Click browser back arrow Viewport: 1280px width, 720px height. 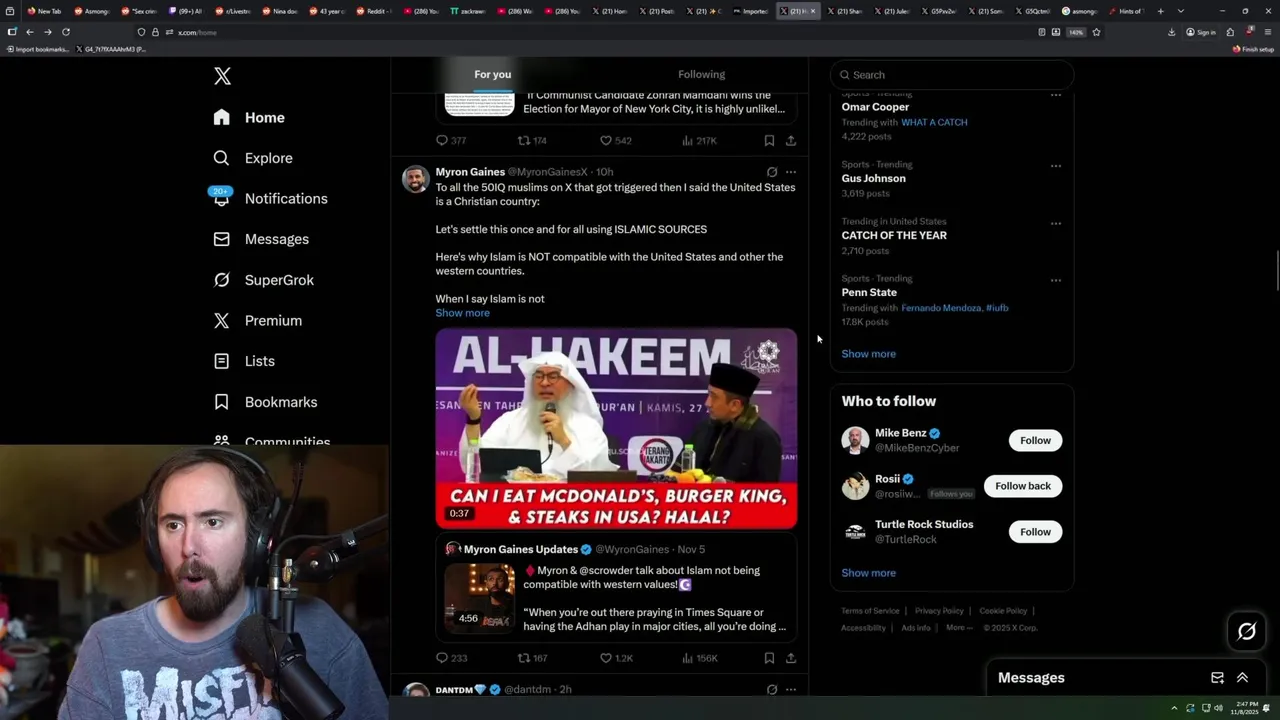[30, 32]
